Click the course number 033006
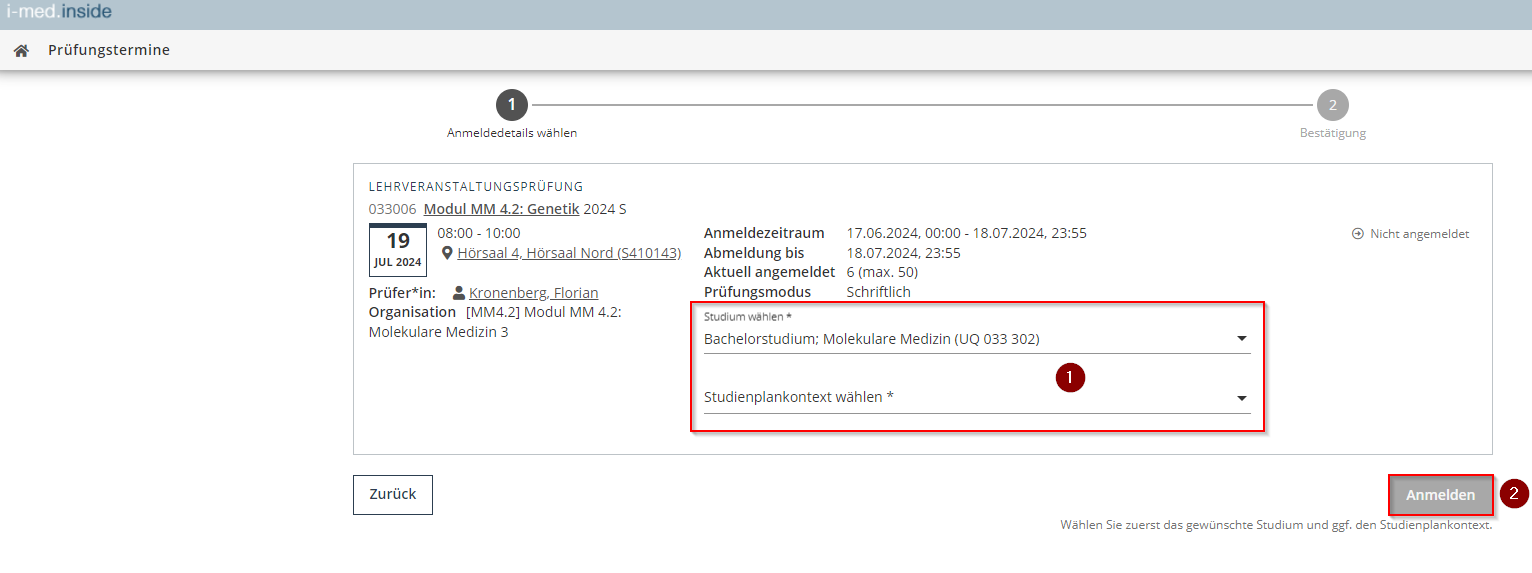 393,209
